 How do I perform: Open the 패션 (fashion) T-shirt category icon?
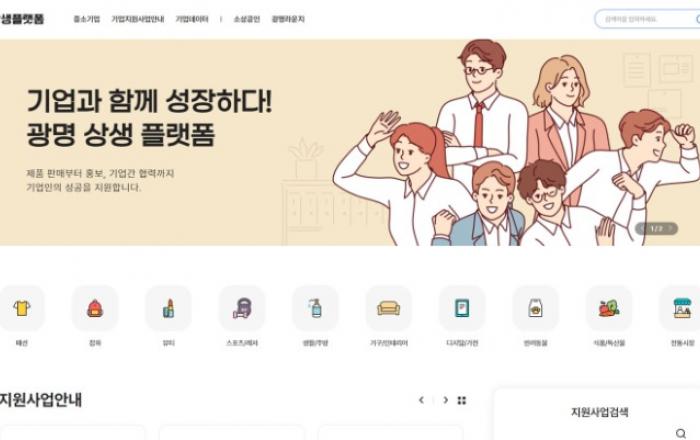coord(21,308)
